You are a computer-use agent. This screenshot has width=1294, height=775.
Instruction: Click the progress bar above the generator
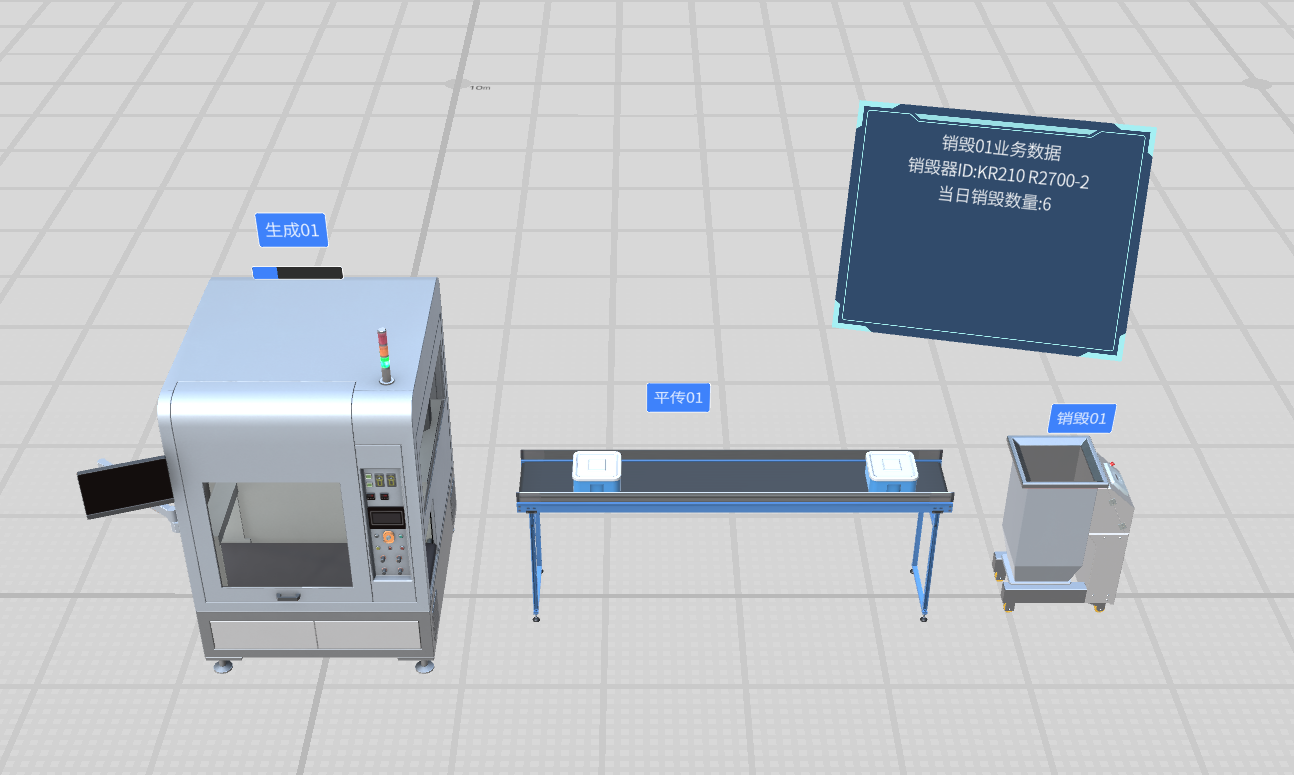point(297,272)
